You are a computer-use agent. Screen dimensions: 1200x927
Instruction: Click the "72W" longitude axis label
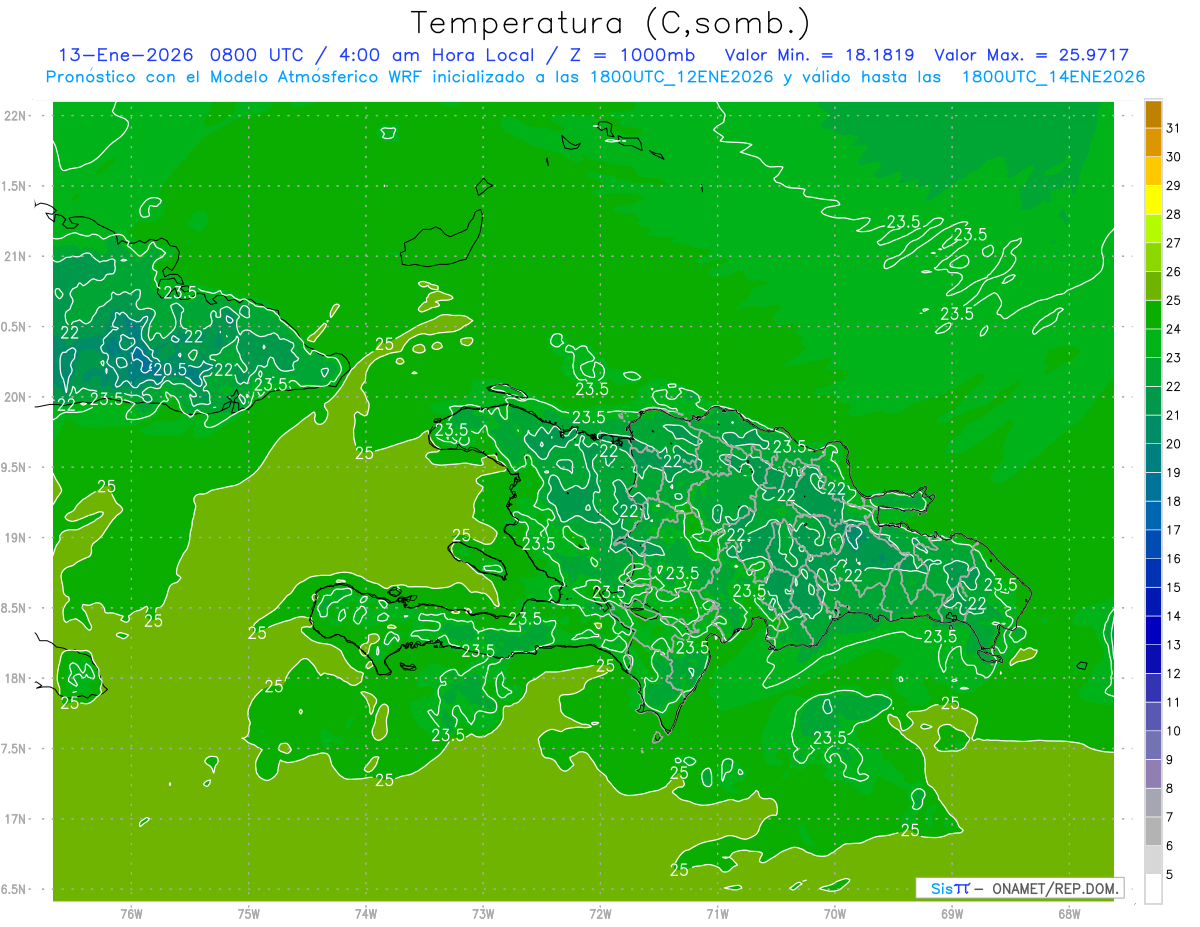[601, 913]
